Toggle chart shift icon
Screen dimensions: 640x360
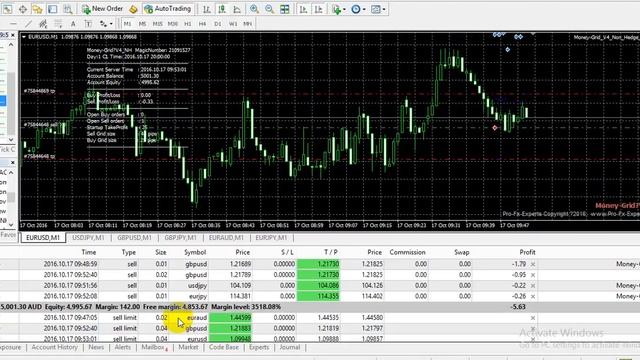318,9
